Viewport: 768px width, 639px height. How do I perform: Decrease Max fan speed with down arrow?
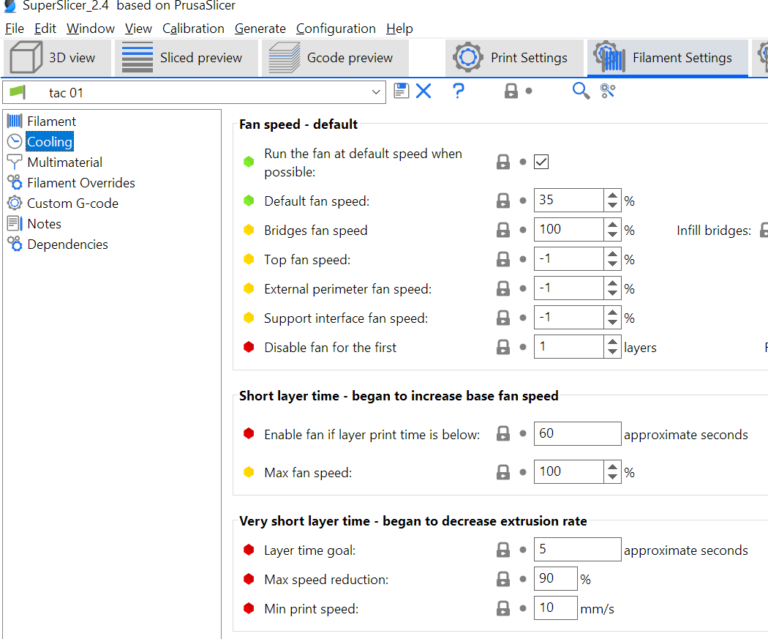(612, 477)
